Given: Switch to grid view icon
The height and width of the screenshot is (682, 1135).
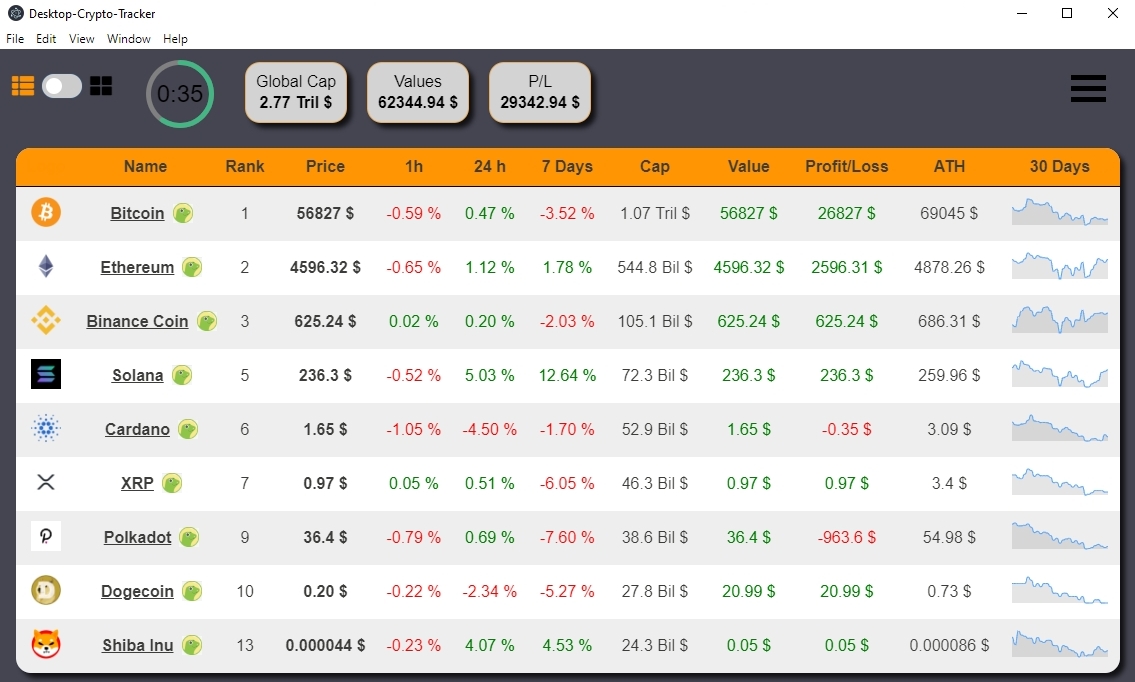Looking at the screenshot, I should (101, 86).
